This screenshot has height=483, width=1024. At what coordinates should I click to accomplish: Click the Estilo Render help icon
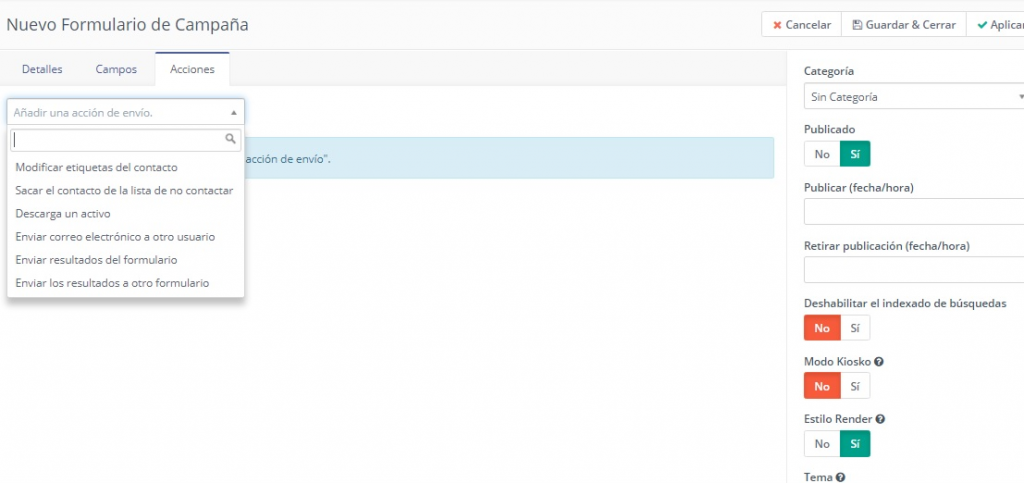879,419
